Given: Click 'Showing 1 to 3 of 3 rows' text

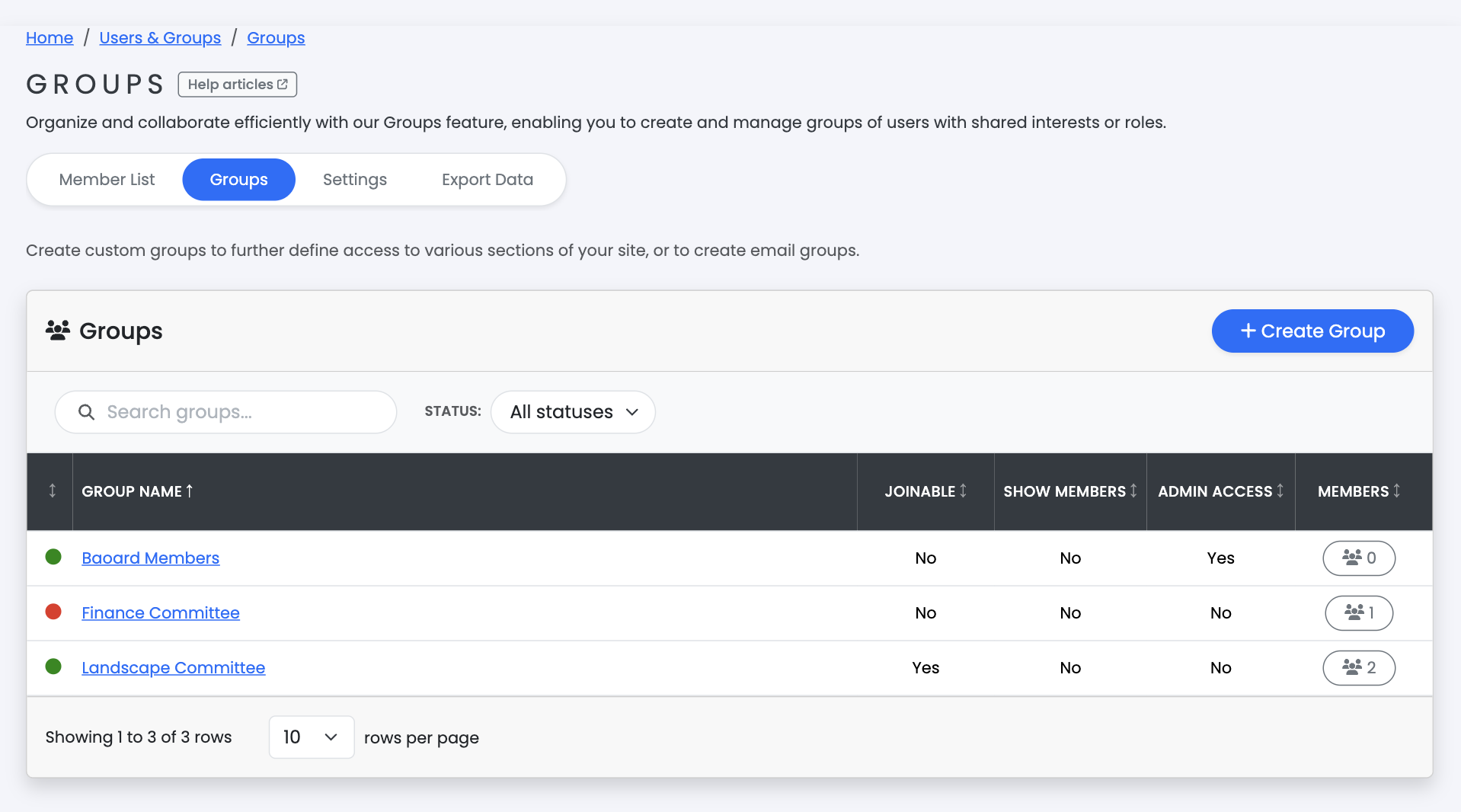Looking at the screenshot, I should pyautogui.click(x=139, y=737).
